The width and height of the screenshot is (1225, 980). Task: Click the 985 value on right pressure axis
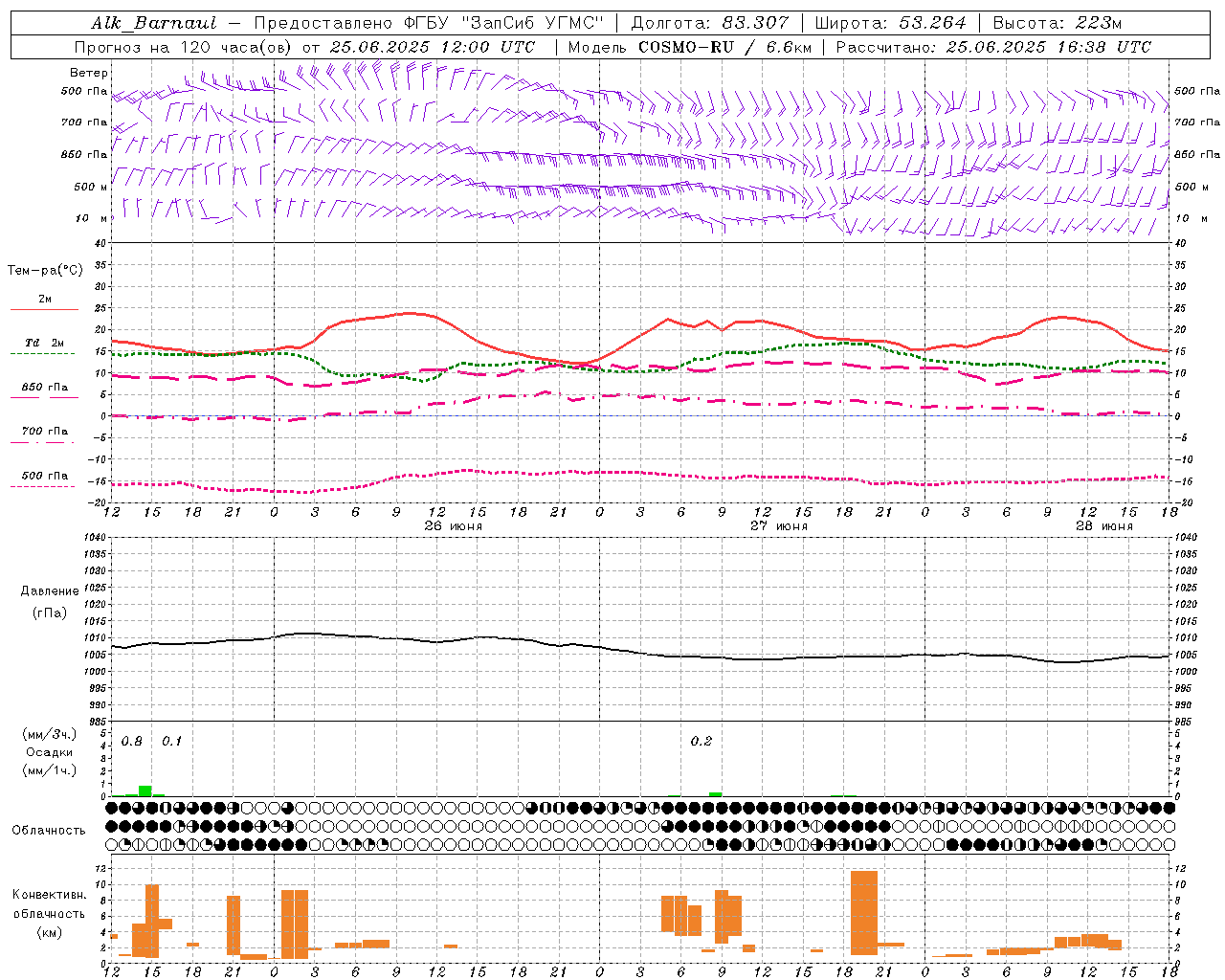pyautogui.click(x=1184, y=721)
